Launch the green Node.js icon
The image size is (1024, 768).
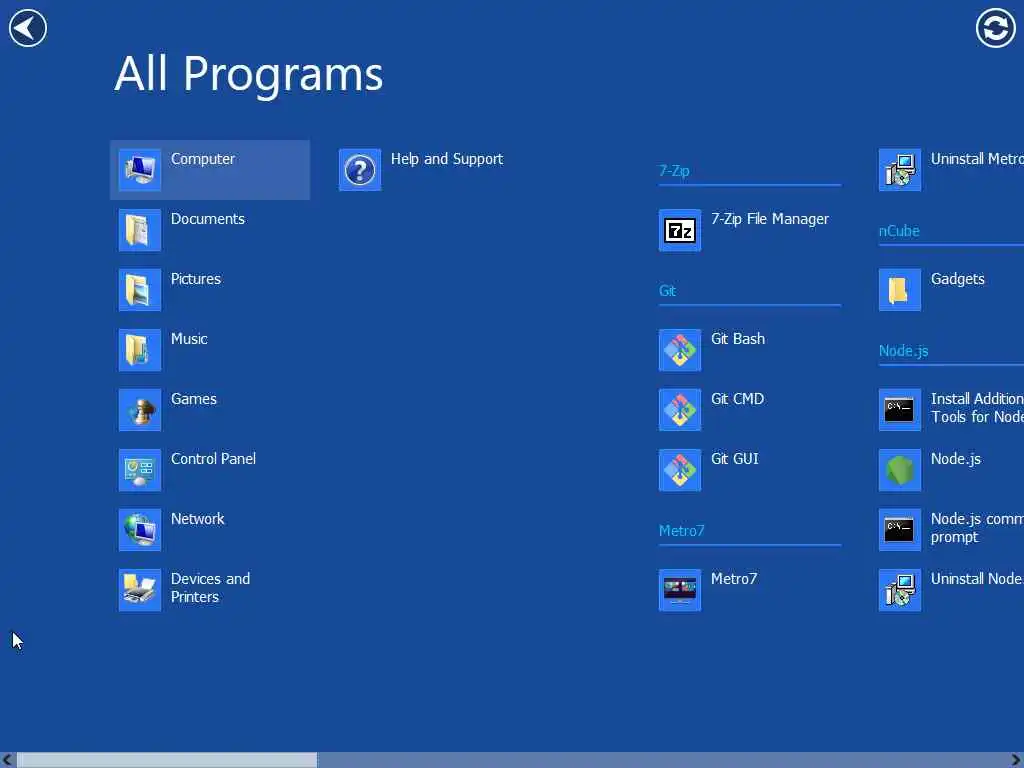900,470
